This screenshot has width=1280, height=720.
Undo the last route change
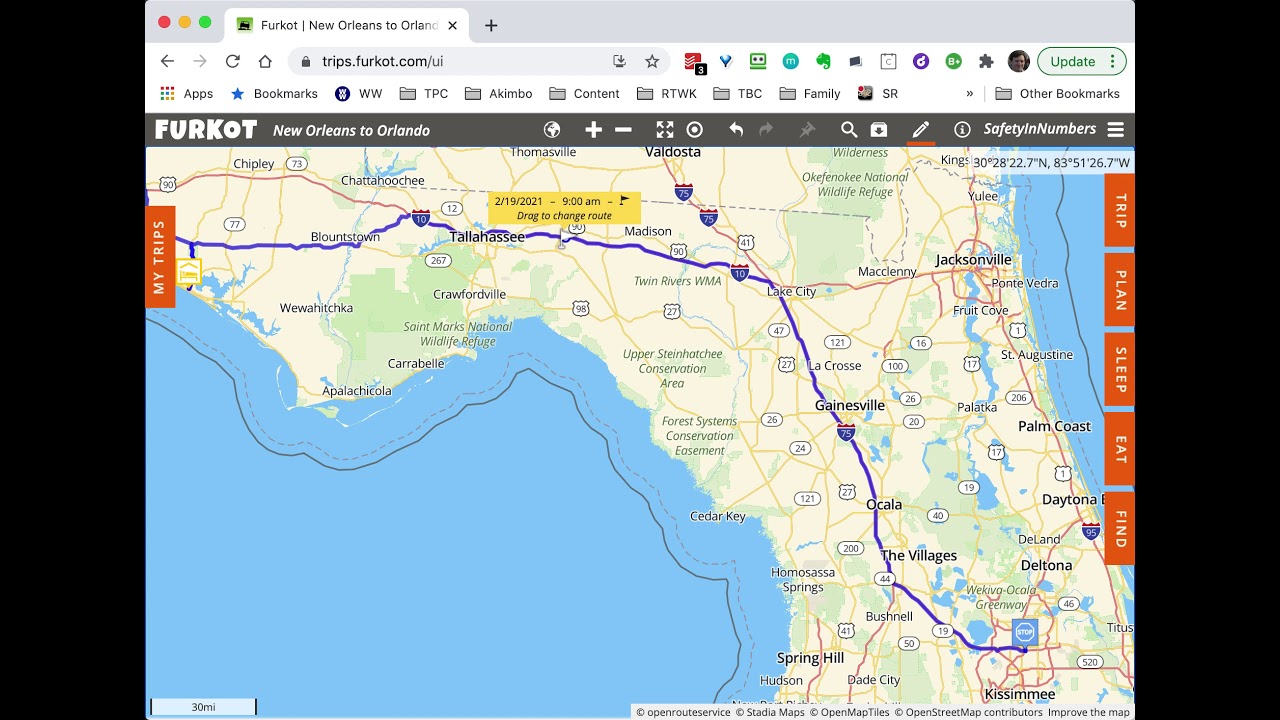736,129
